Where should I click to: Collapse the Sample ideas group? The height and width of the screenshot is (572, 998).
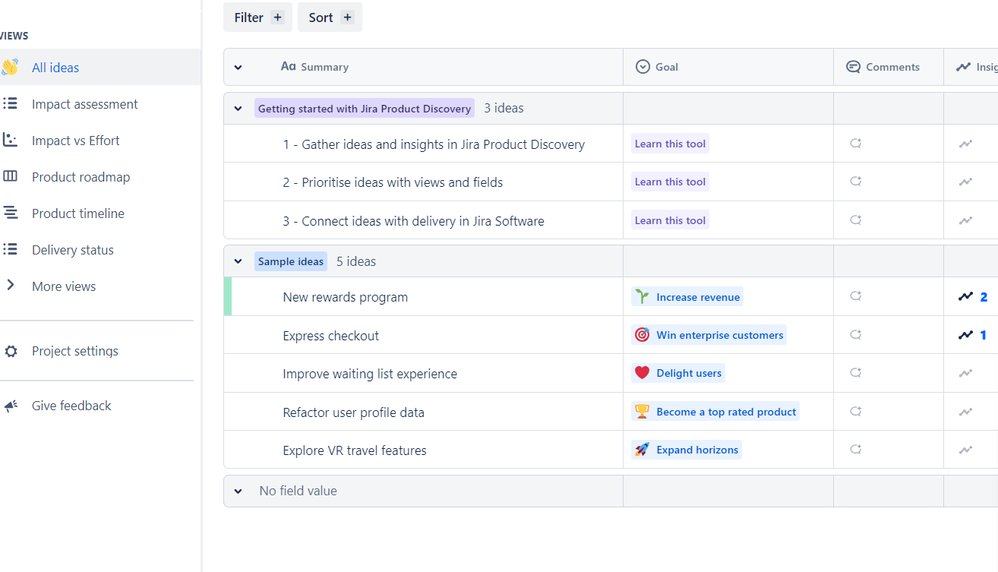(238, 262)
